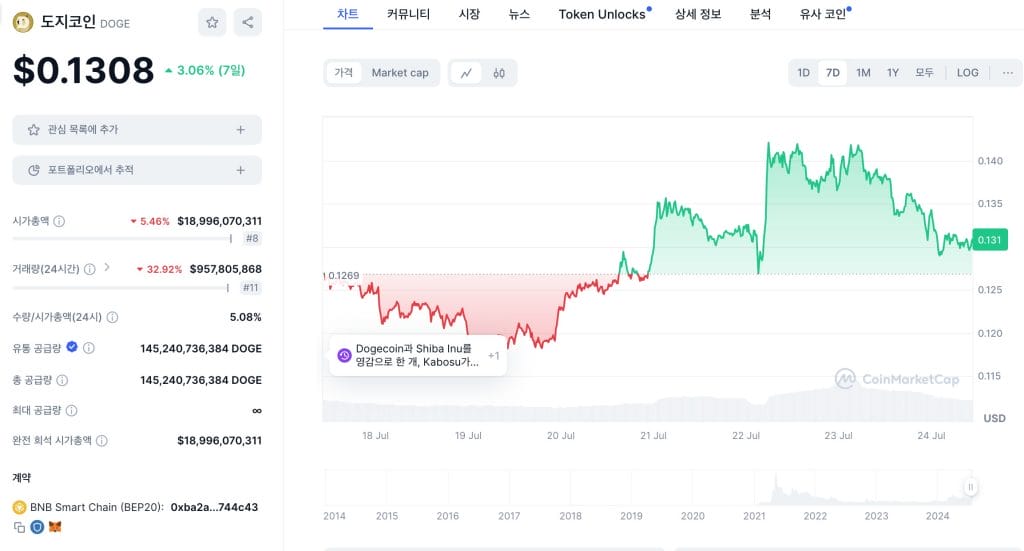Image resolution: width=1024 pixels, height=551 pixels.
Task: Switch to candlestick chart view
Action: pos(499,73)
